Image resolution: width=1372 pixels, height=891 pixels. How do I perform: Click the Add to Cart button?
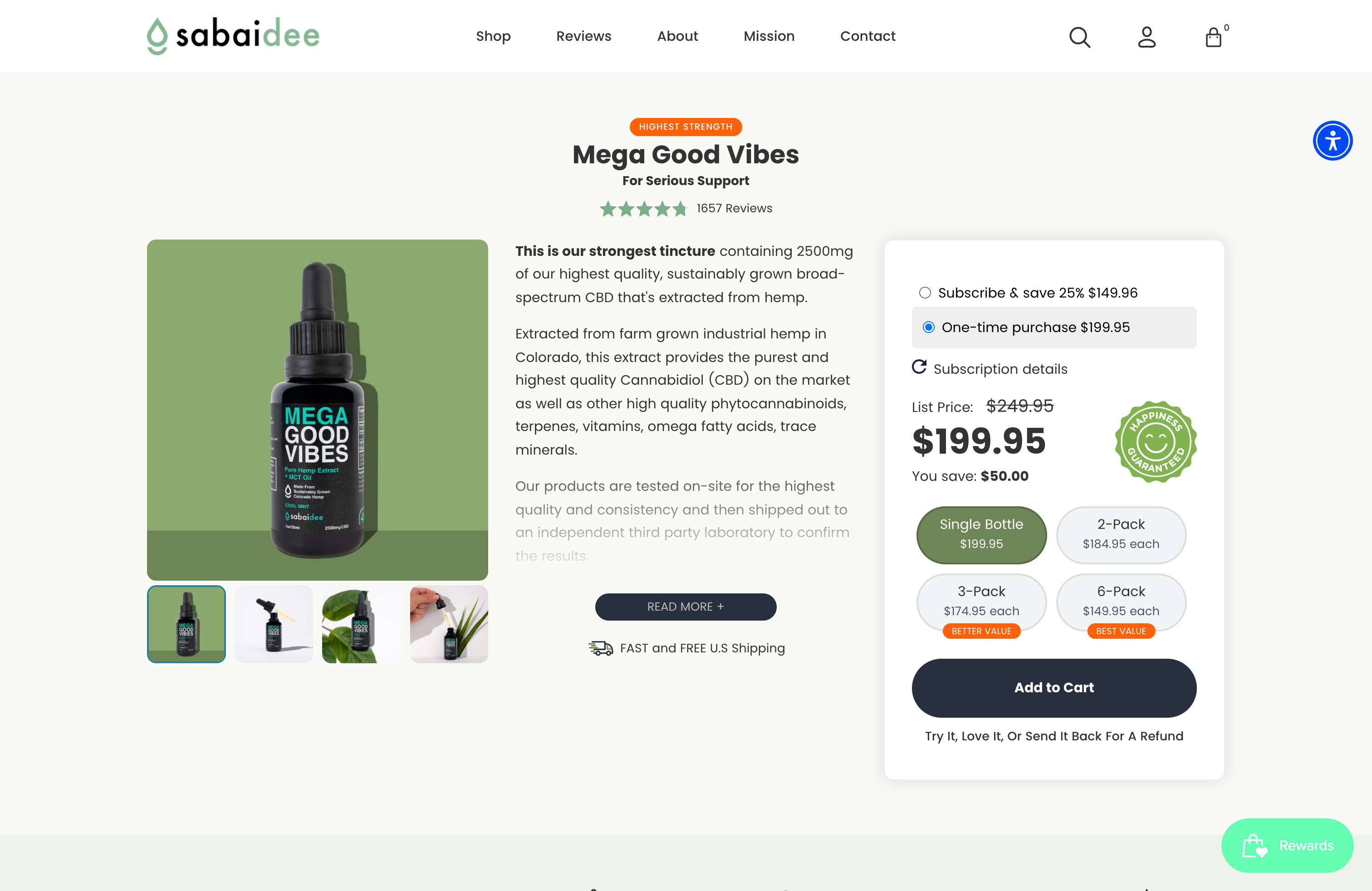1054,688
